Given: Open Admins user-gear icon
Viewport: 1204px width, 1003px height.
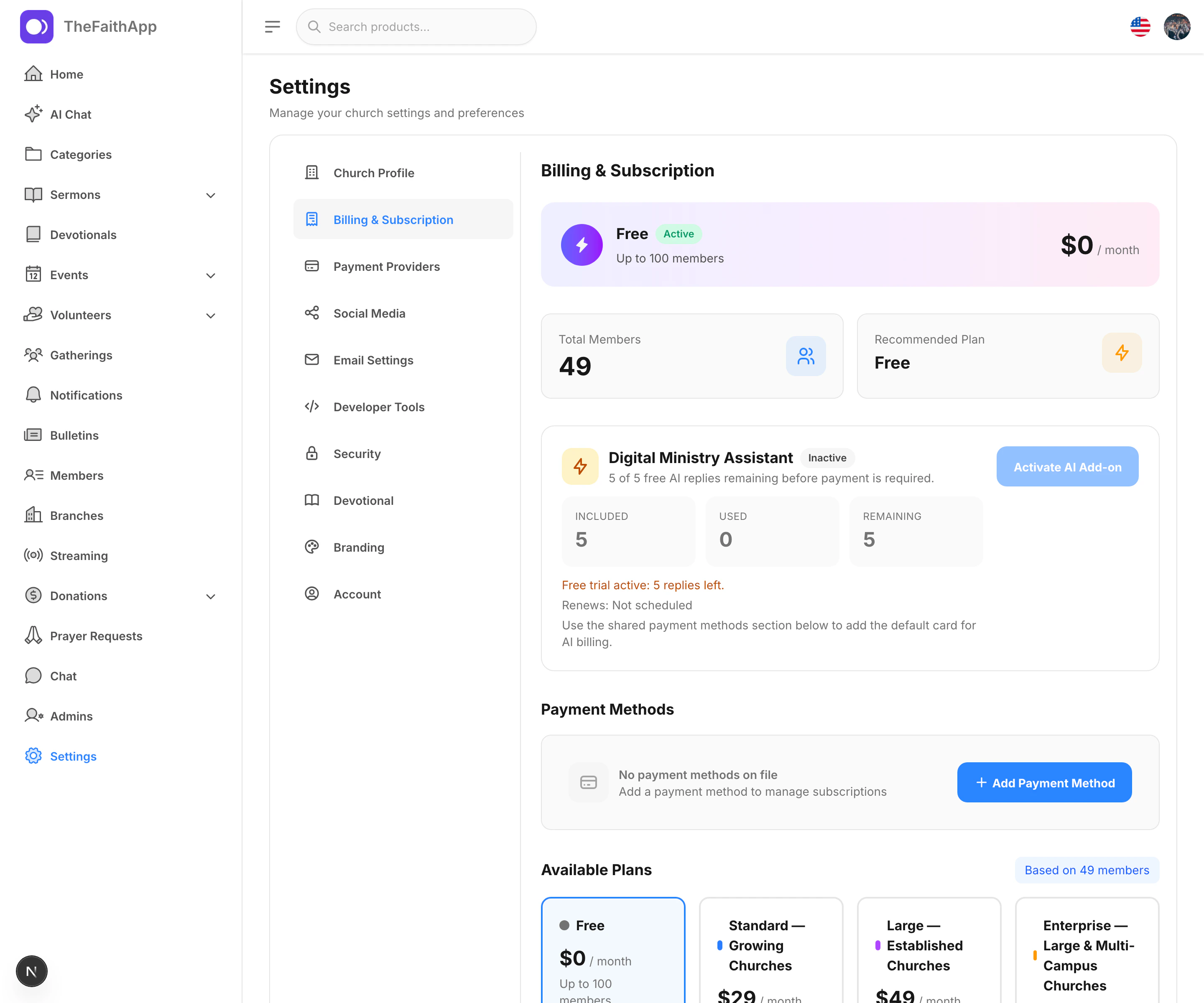Looking at the screenshot, I should click(33, 715).
